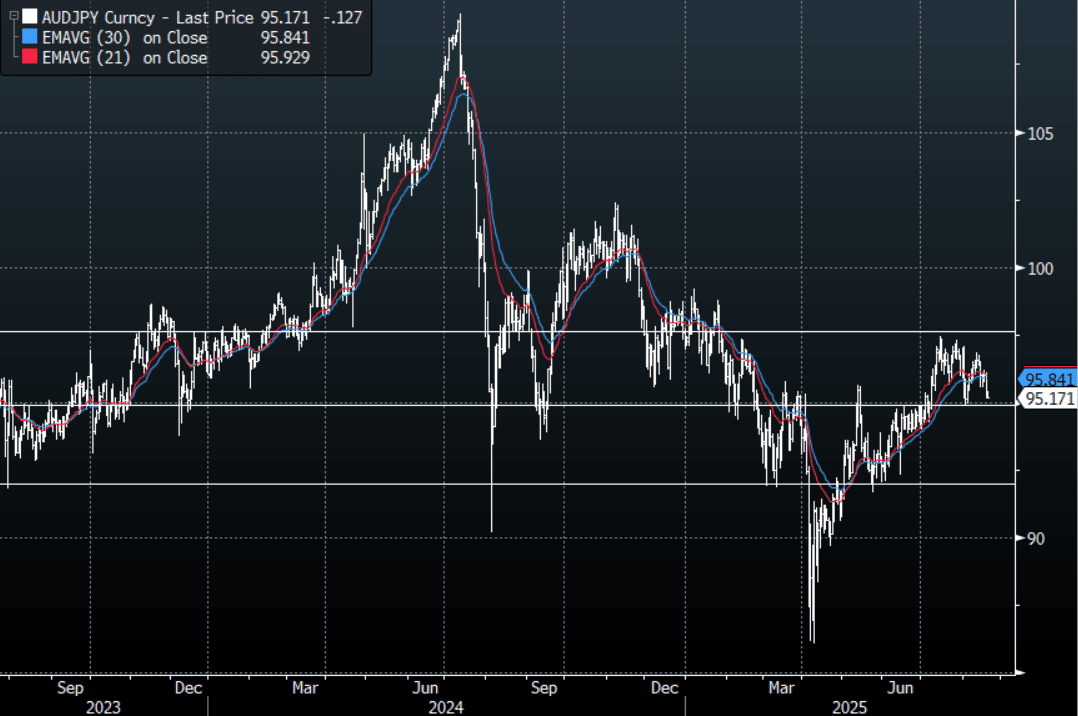Select the 2025 year label
The height and width of the screenshot is (716, 1078).
850,708
